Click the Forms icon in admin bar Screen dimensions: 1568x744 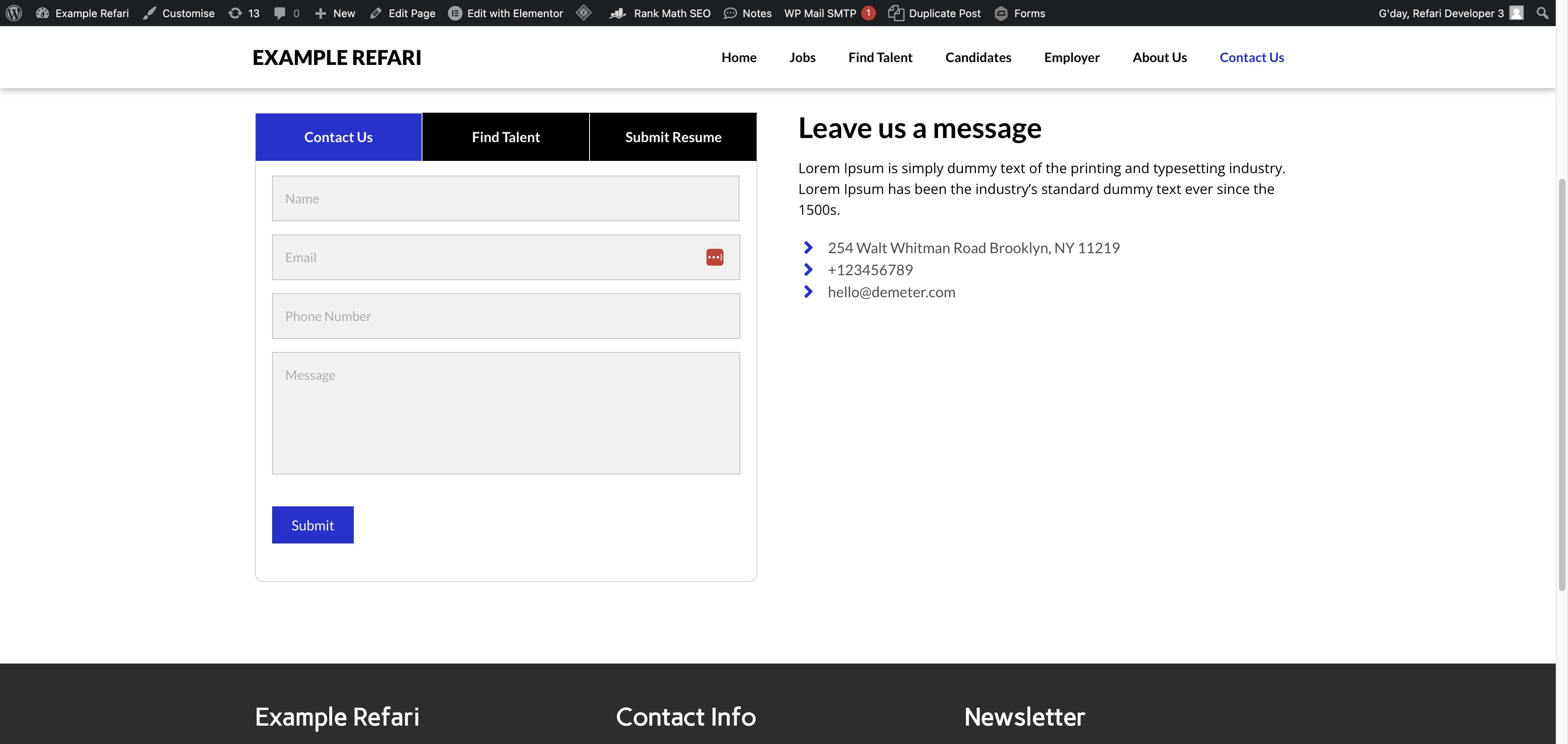[x=1001, y=13]
